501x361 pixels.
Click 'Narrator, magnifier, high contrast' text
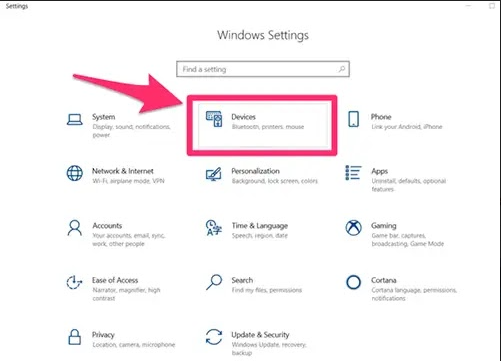(x=126, y=294)
